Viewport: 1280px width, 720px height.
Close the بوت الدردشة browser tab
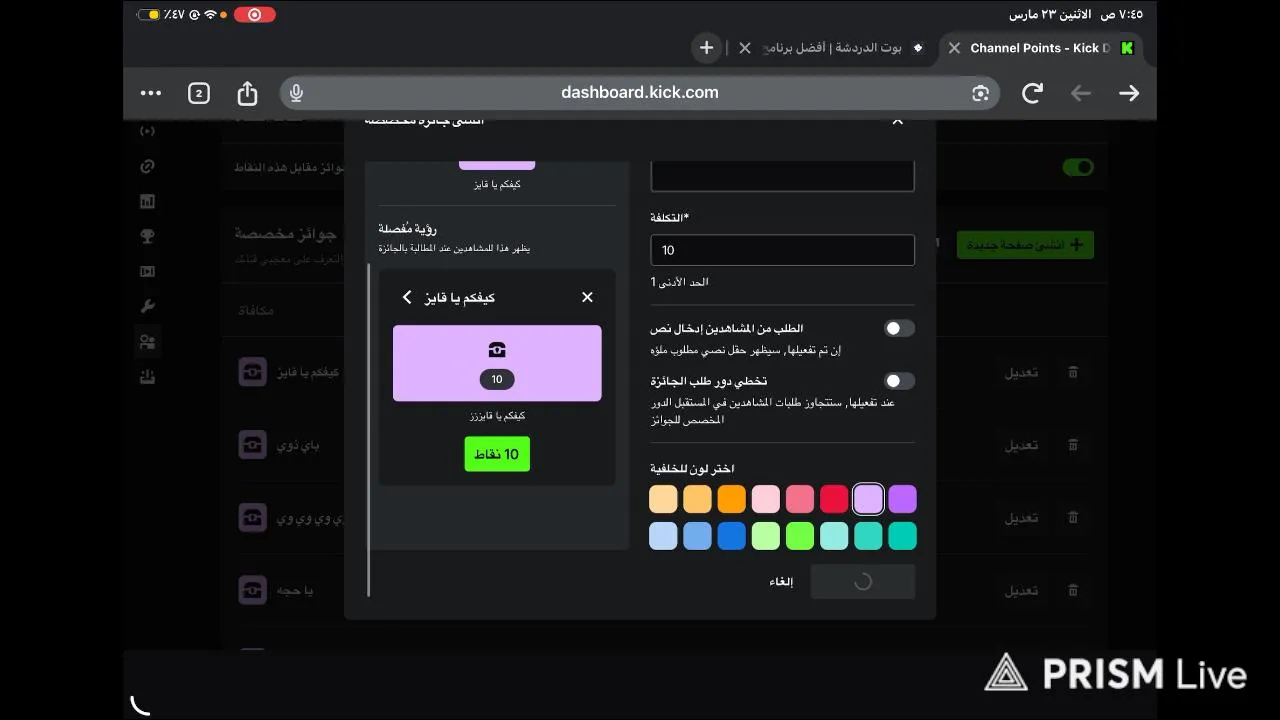click(x=745, y=48)
